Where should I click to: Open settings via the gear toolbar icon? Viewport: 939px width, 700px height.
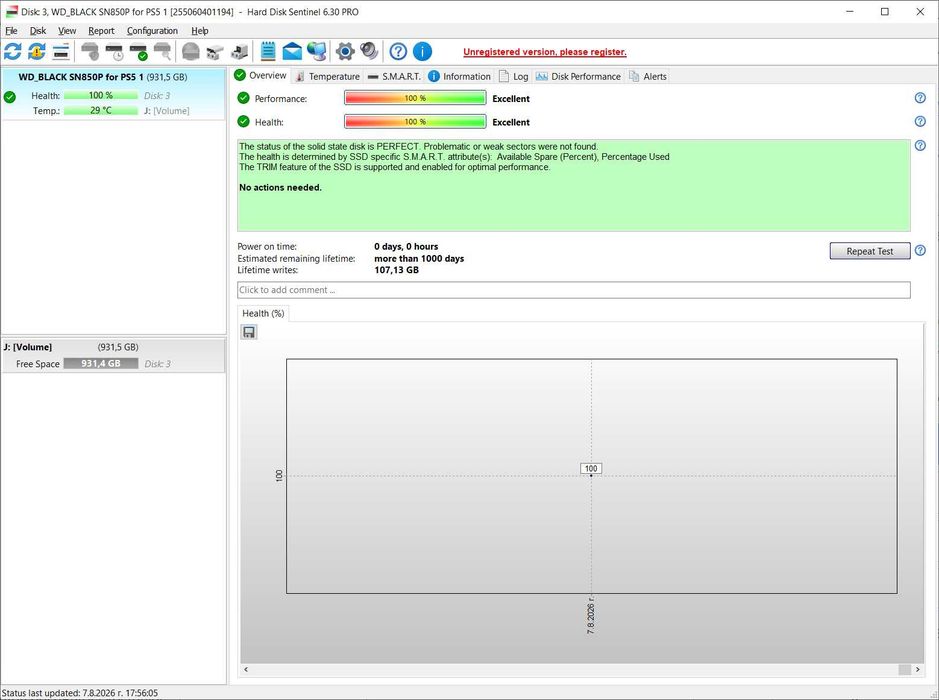click(x=345, y=51)
